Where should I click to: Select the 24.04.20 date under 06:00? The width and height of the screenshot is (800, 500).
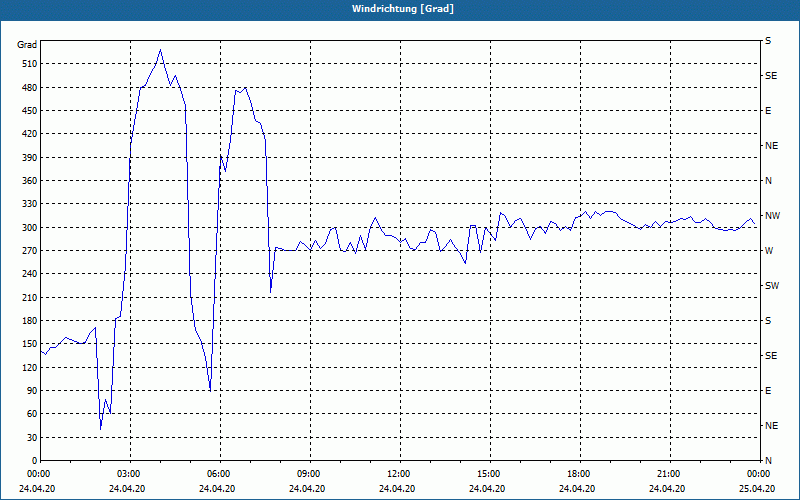pyautogui.click(x=217, y=488)
